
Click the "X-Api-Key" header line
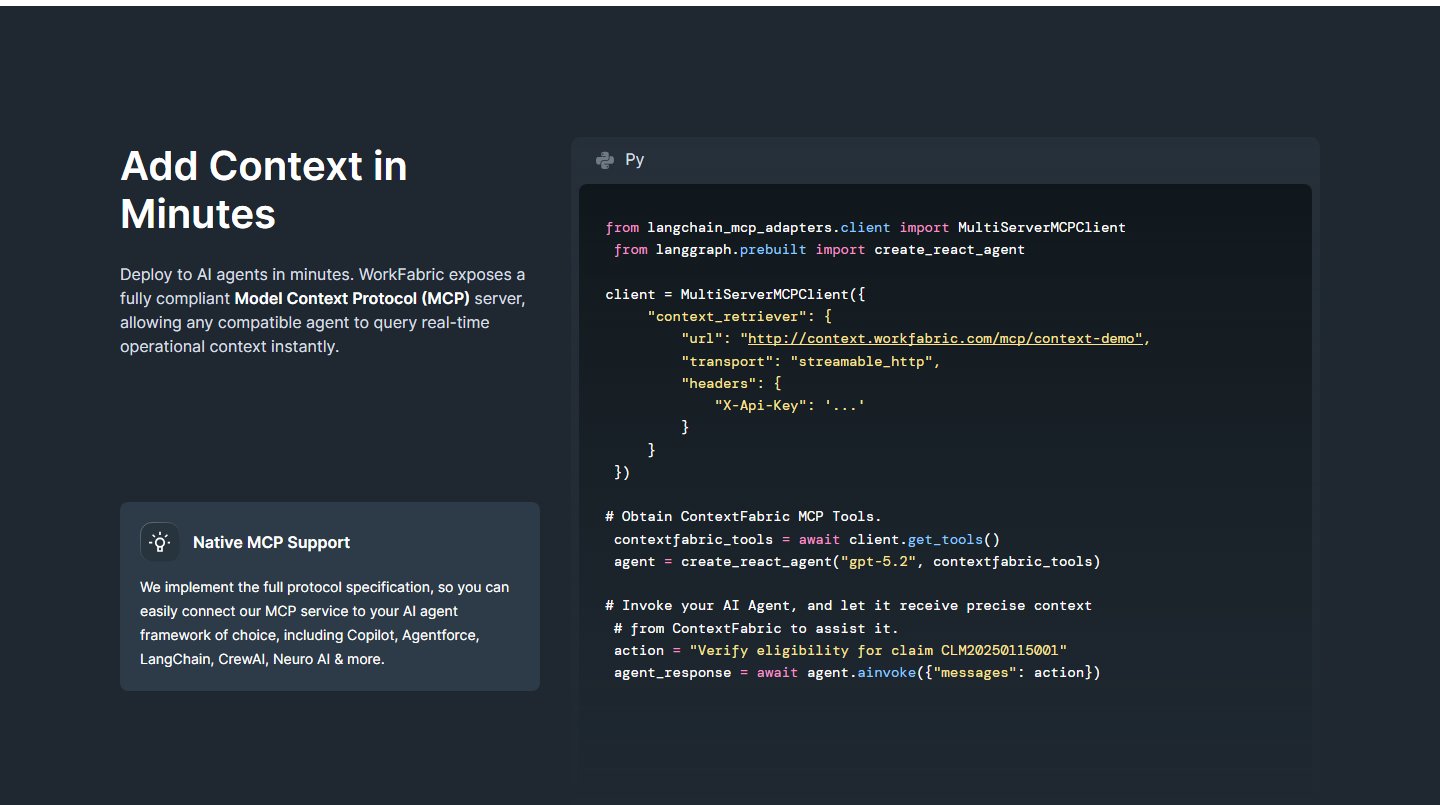(790, 405)
